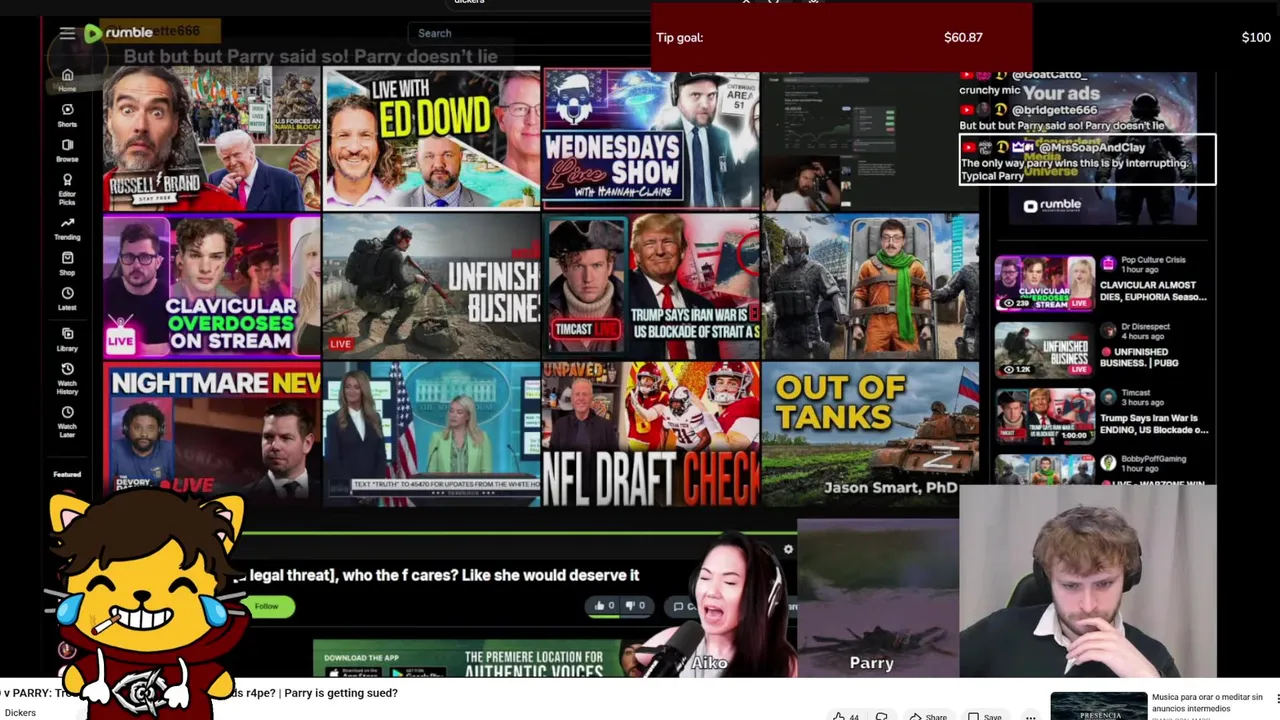Share the YouTube video
Image resolution: width=1280 pixels, height=720 pixels.
tap(927, 716)
